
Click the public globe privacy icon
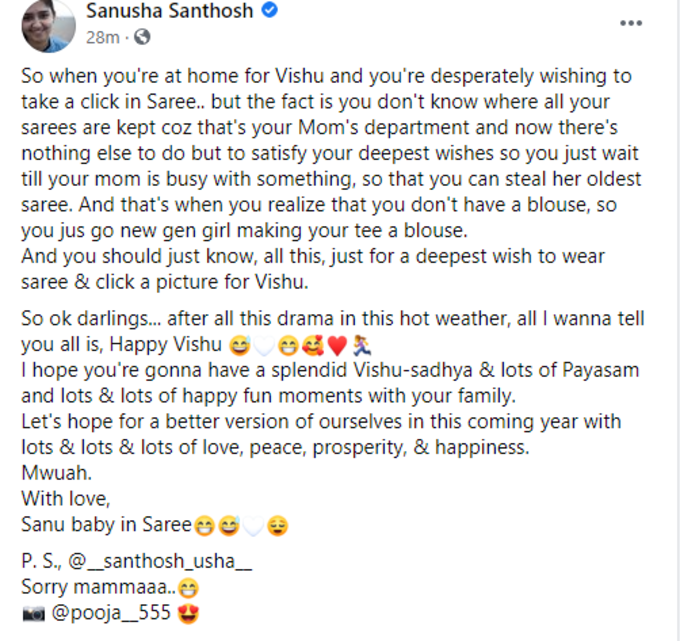click(x=142, y=37)
